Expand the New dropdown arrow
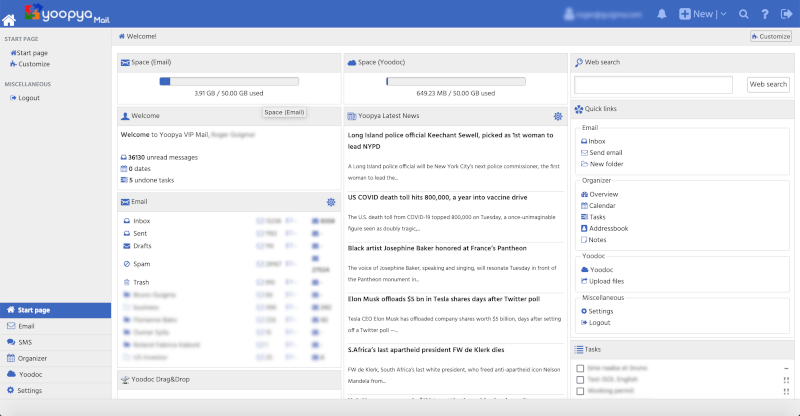Screen dimensions: 800x416 725,14
